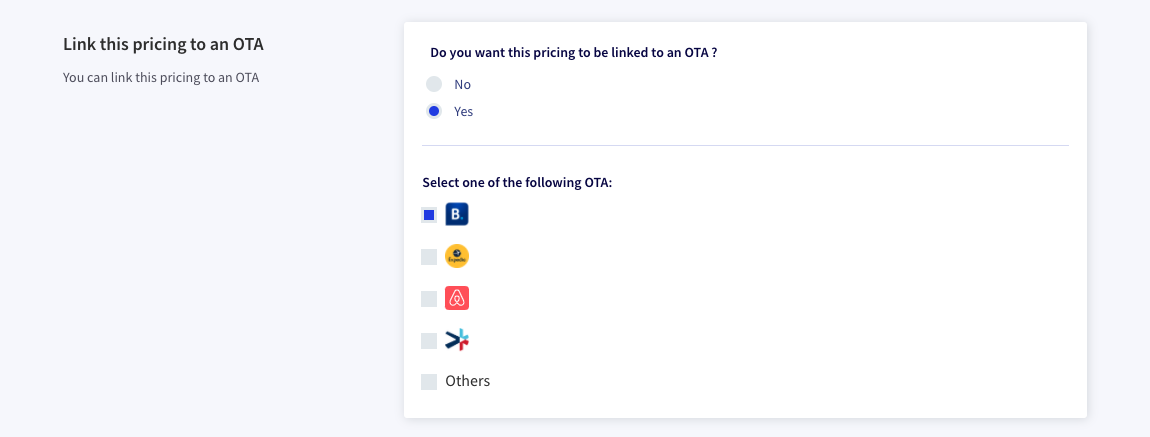The image size is (1150, 437).
Task: Click the "You can link this pricing" description
Action: pyautogui.click(x=161, y=77)
